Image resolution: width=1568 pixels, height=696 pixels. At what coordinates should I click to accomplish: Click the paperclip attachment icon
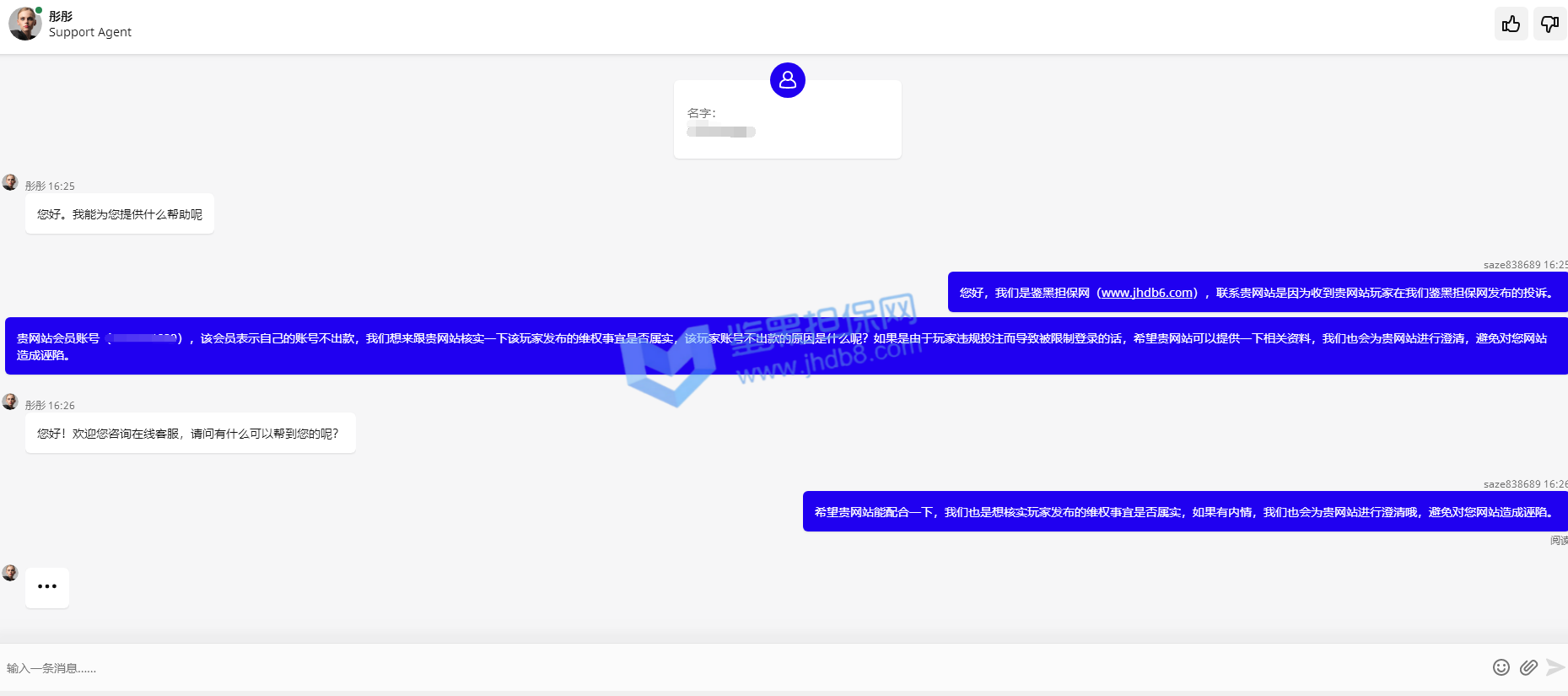coord(1528,667)
